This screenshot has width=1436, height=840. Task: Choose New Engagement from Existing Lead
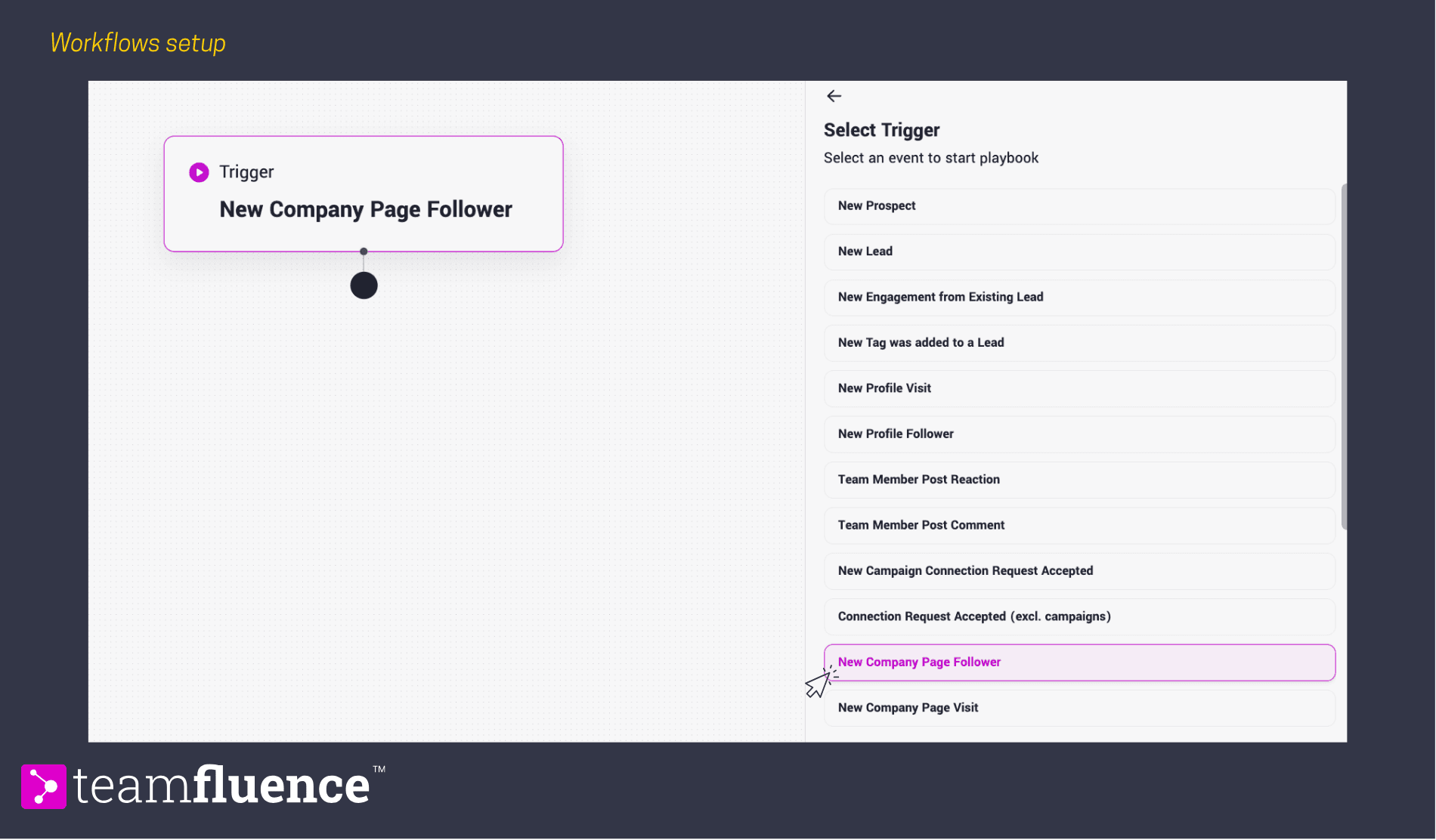1079,297
